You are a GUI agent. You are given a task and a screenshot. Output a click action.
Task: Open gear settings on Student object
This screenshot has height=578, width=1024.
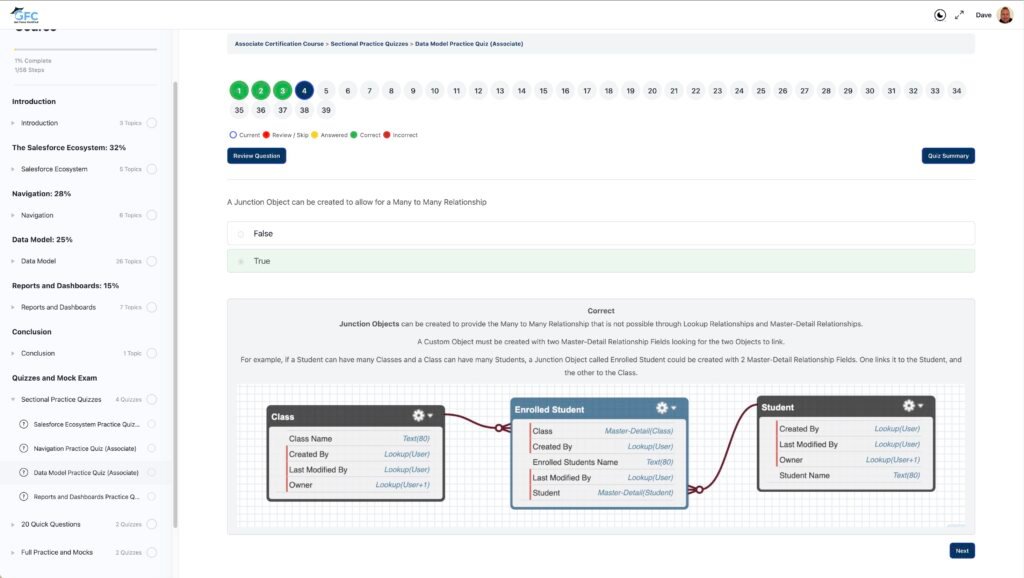(908, 406)
